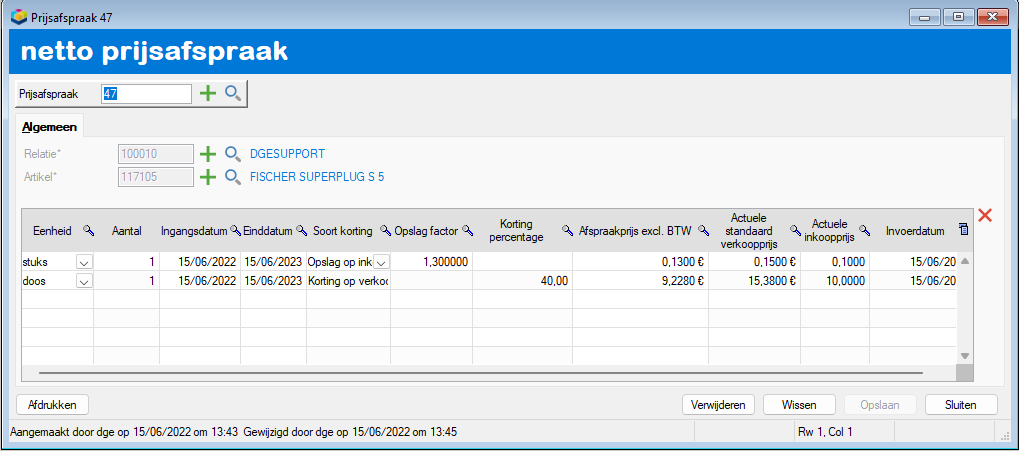Close the Prijsafspraak 47 window

point(992,17)
